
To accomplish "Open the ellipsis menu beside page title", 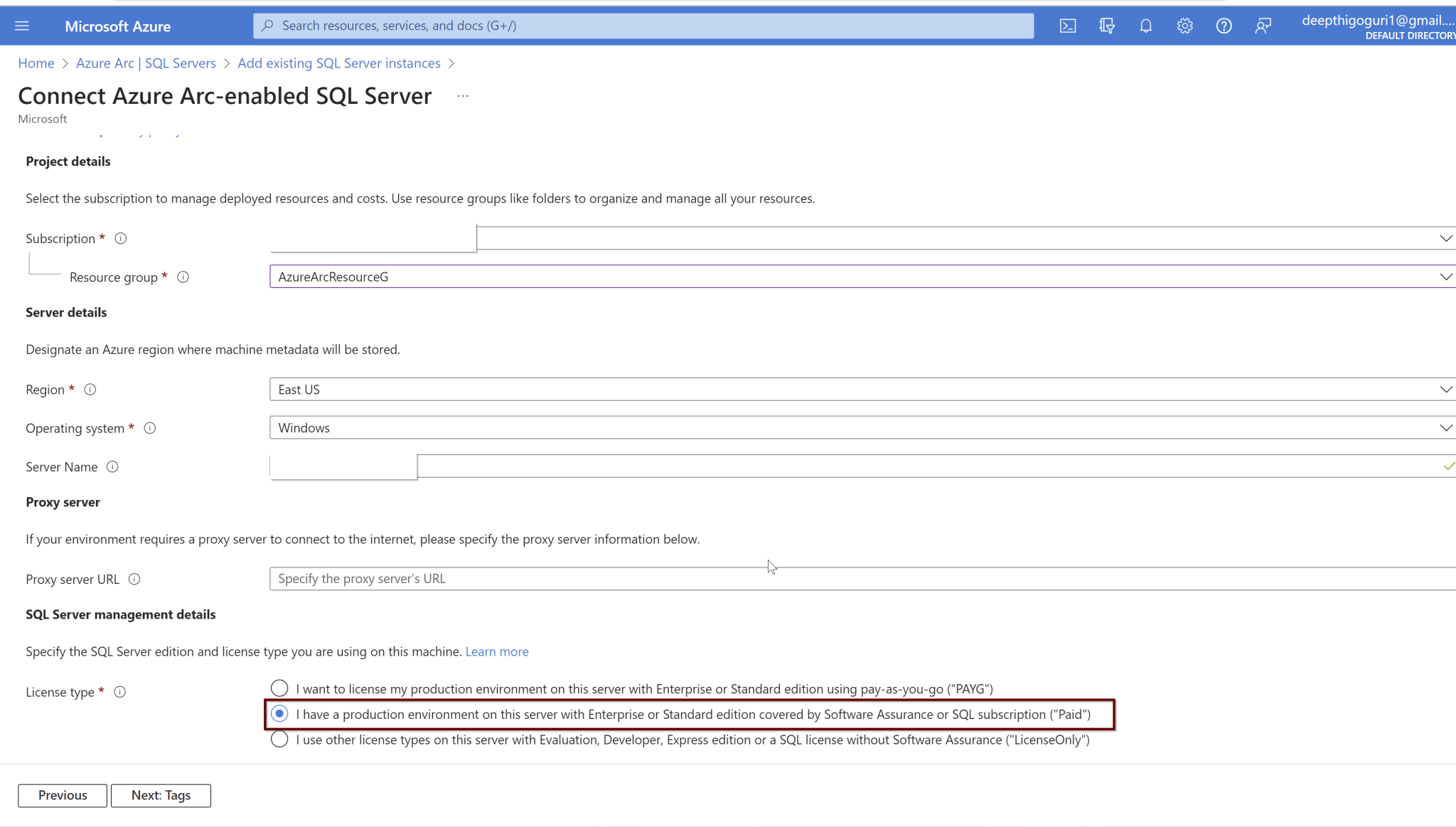I will point(463,96).
